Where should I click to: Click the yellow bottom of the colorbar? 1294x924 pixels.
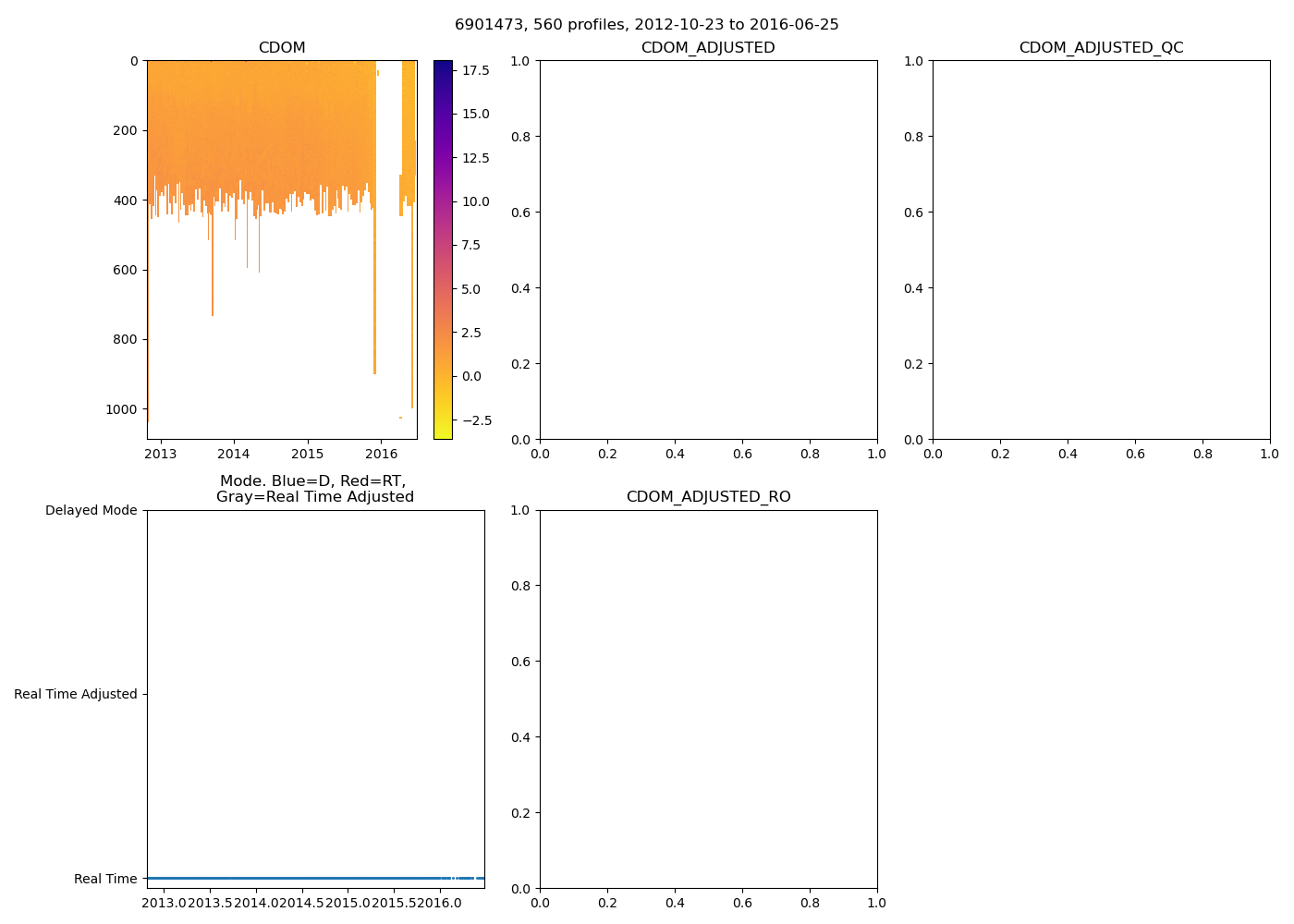click(x=443, y=433)
